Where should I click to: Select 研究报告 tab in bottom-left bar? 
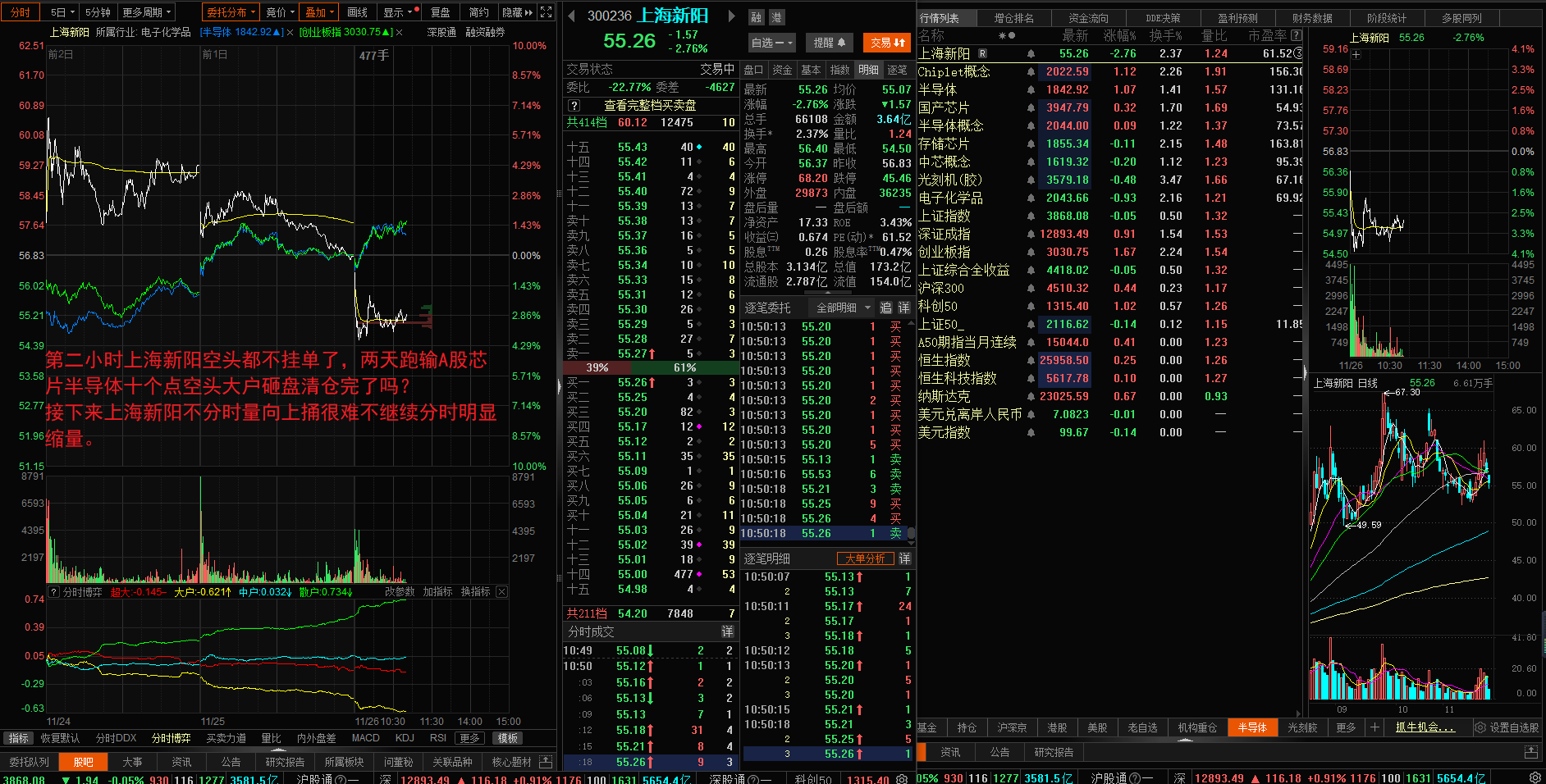click(285, 762)
